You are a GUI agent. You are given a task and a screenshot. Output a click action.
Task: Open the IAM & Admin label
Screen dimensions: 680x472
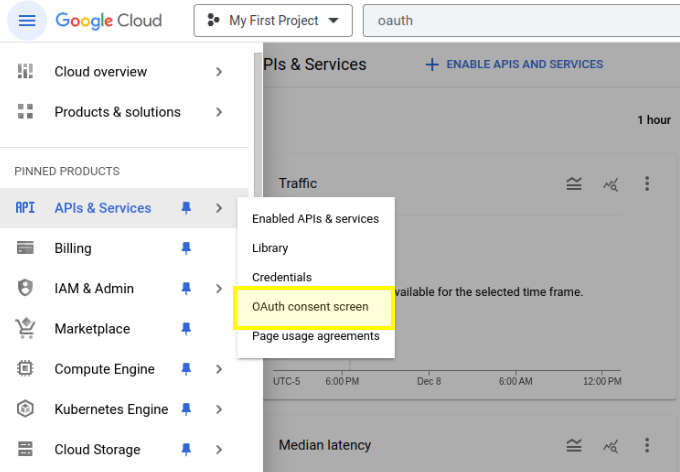(x=94, y=288)
